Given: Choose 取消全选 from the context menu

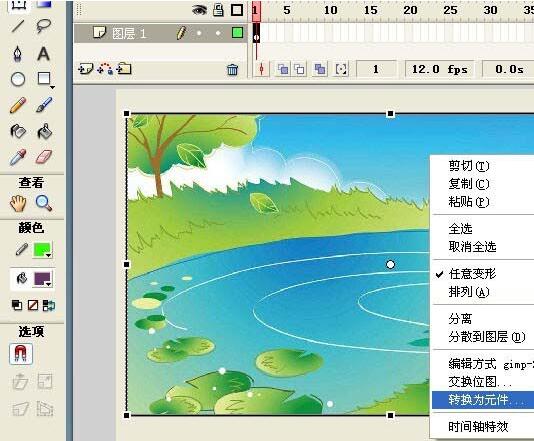Looking at the screenshot, I should point(472,247).
